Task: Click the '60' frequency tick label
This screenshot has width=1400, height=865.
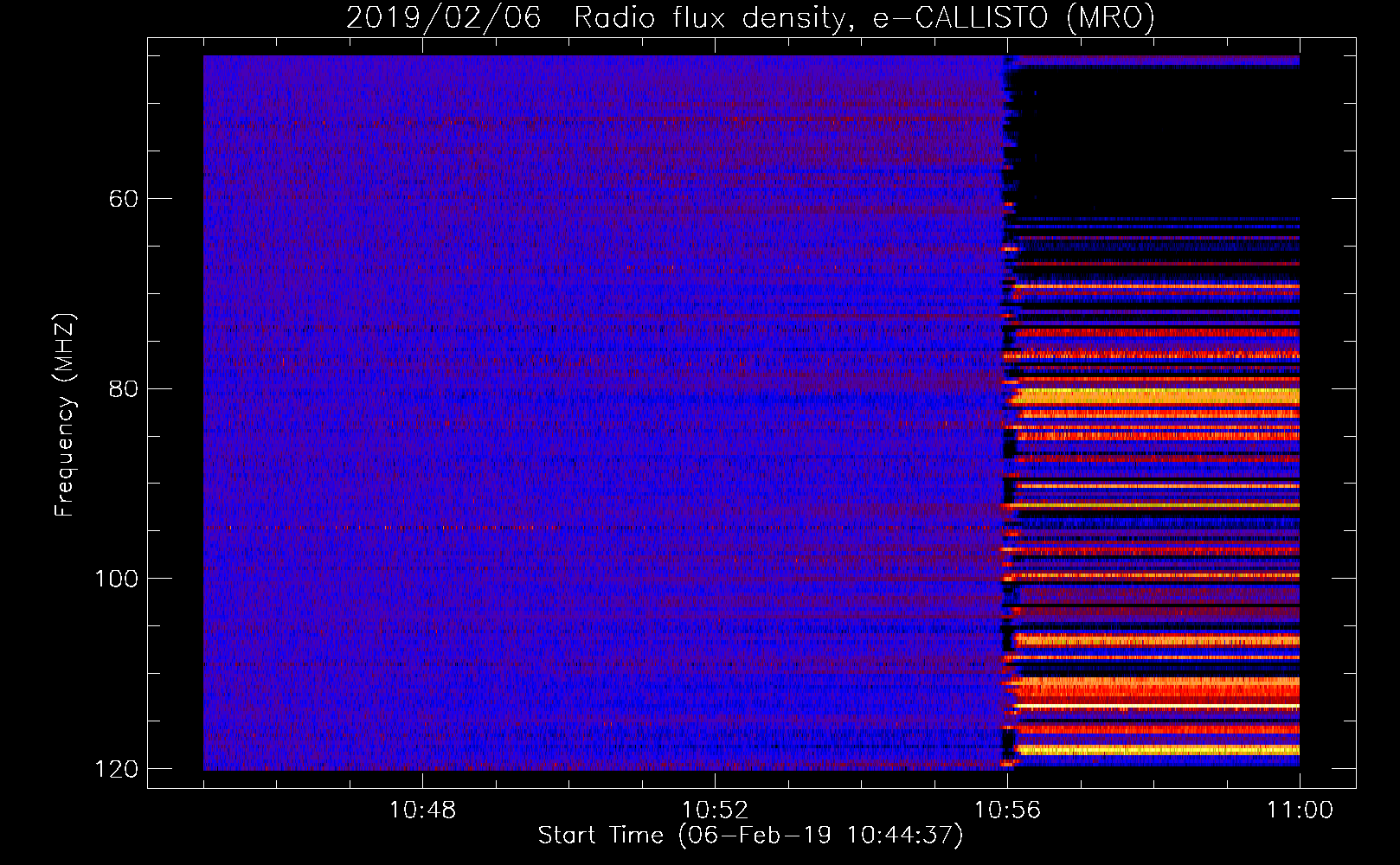Action: point(124,199)
